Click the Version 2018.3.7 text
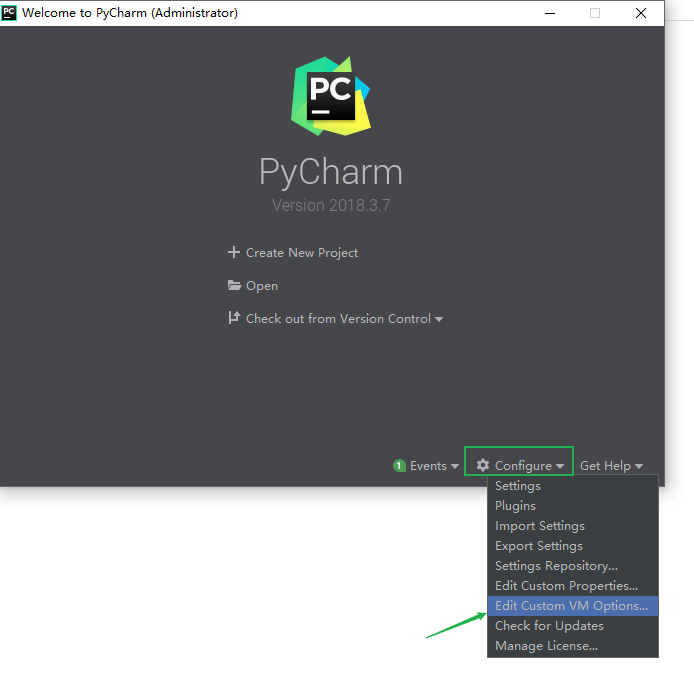This screenshot has width=694, height=675. (331, 205)
